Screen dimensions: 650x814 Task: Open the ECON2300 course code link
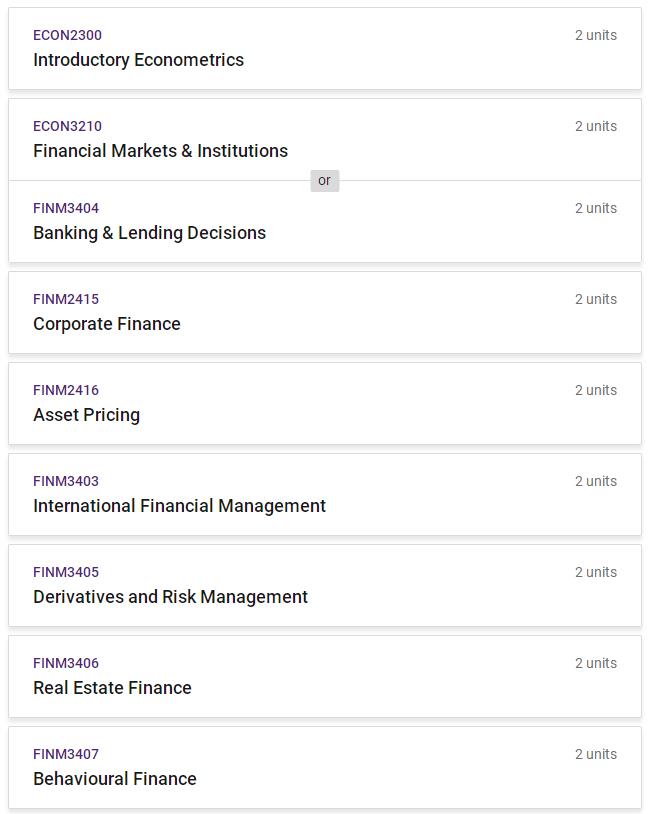tap(67, 35)
